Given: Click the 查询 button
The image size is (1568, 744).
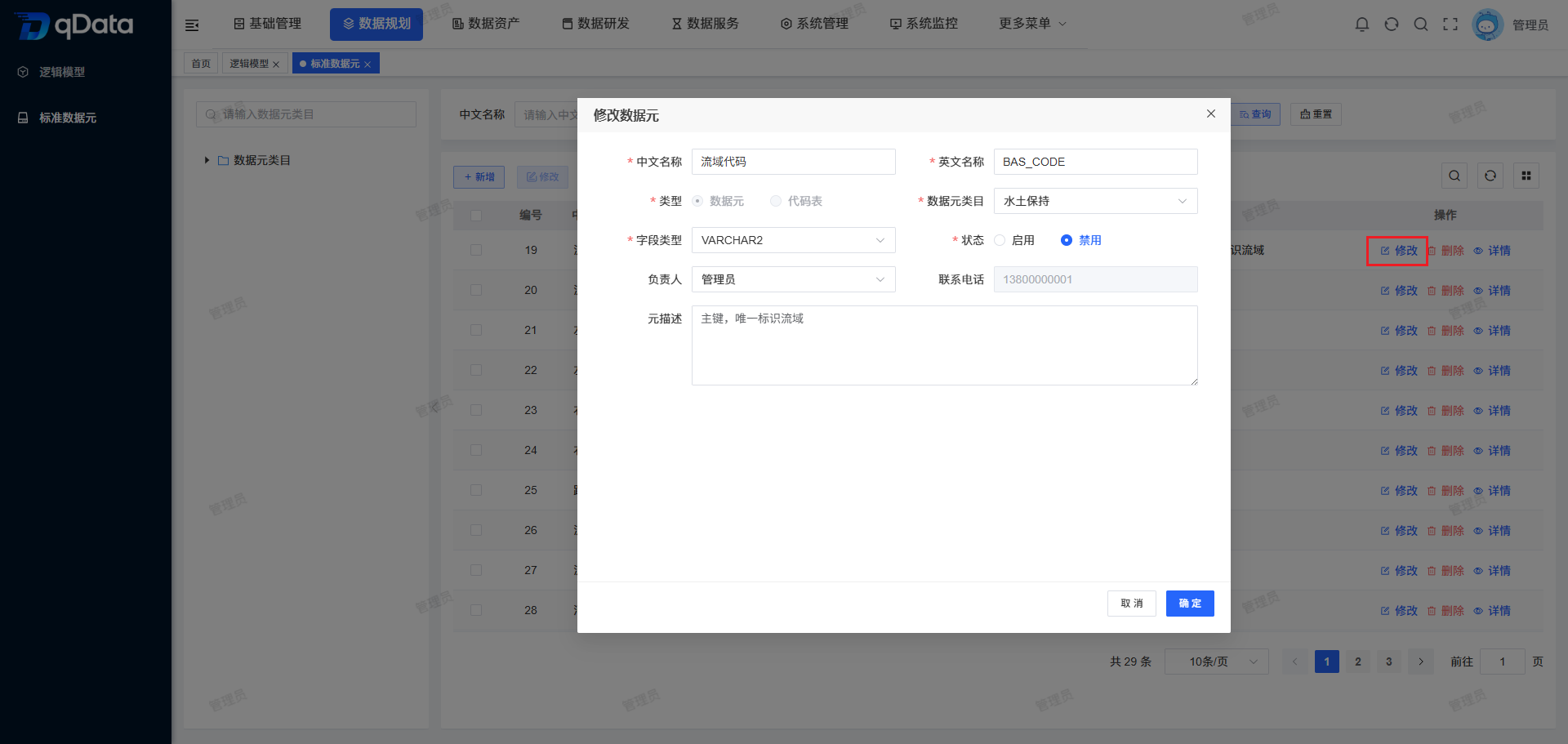Looking at the screenshot, I should coord(1255,114).
